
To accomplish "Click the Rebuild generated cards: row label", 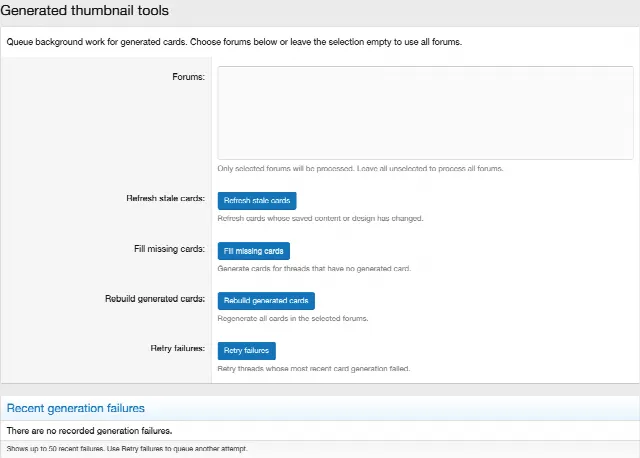I will click(x=155, y=299).
